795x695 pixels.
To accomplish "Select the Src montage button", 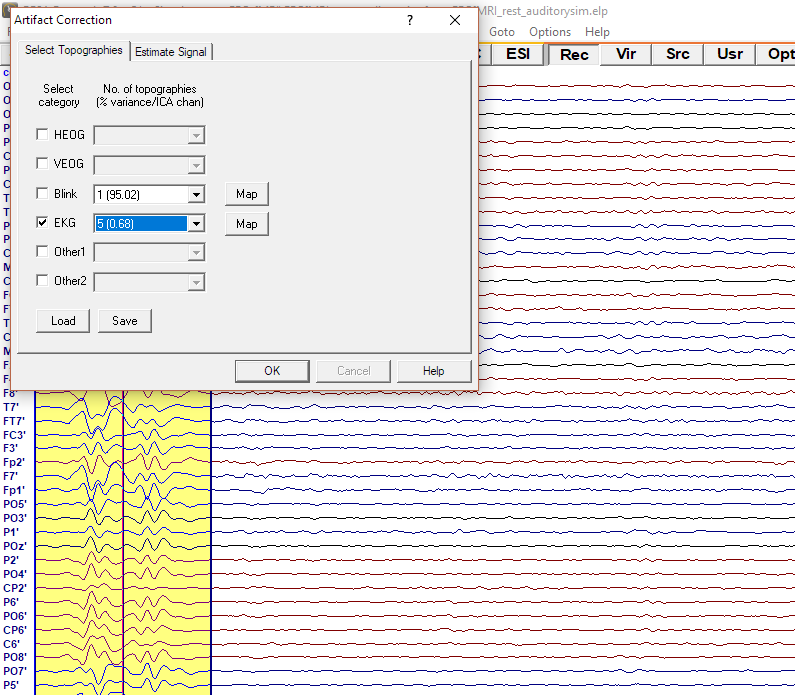I will (x=677, y=54).
